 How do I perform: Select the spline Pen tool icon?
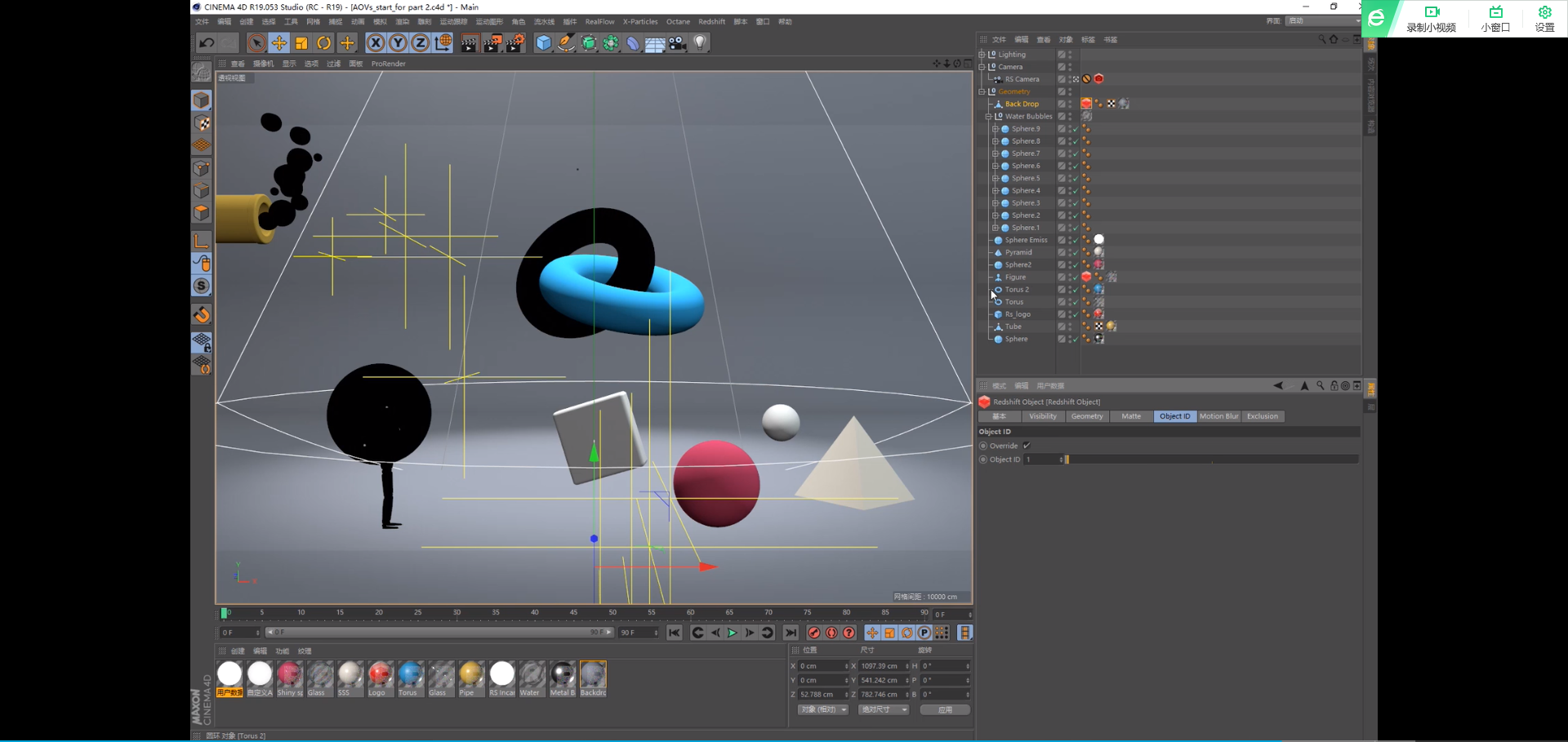[x=566, y=43]
